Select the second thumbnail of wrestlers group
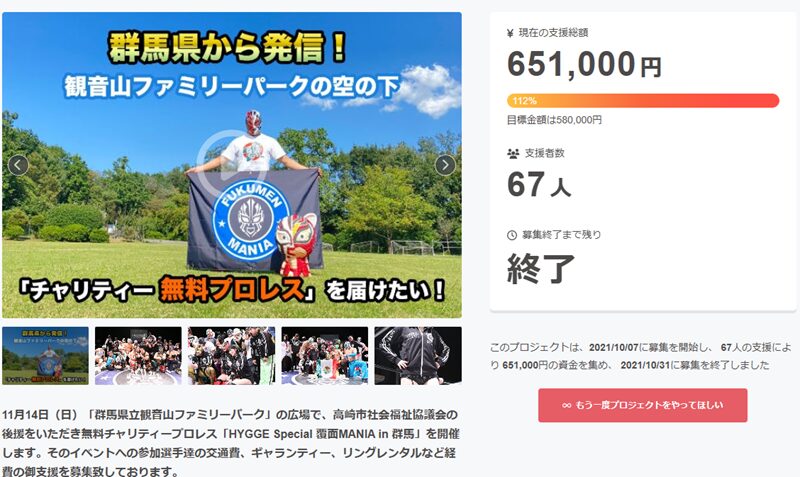 click(x=138, y=356)
